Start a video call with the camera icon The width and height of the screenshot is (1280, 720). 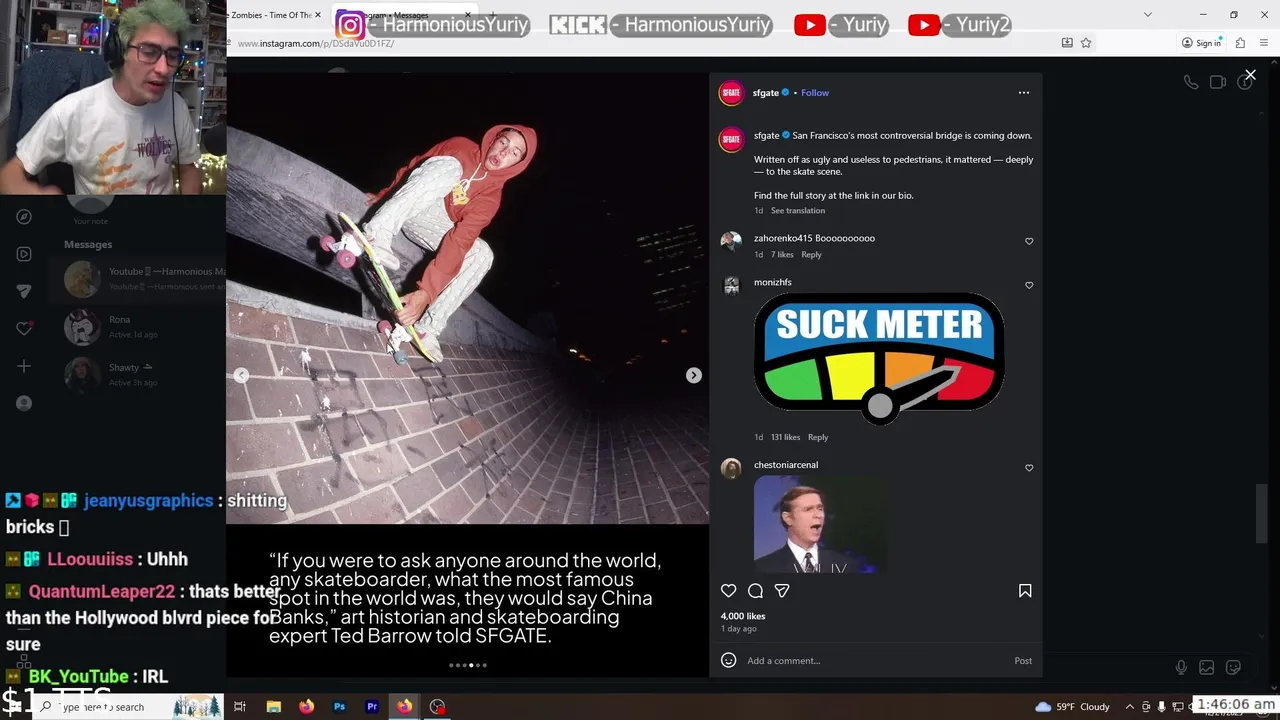click(x=1217, y=82)
